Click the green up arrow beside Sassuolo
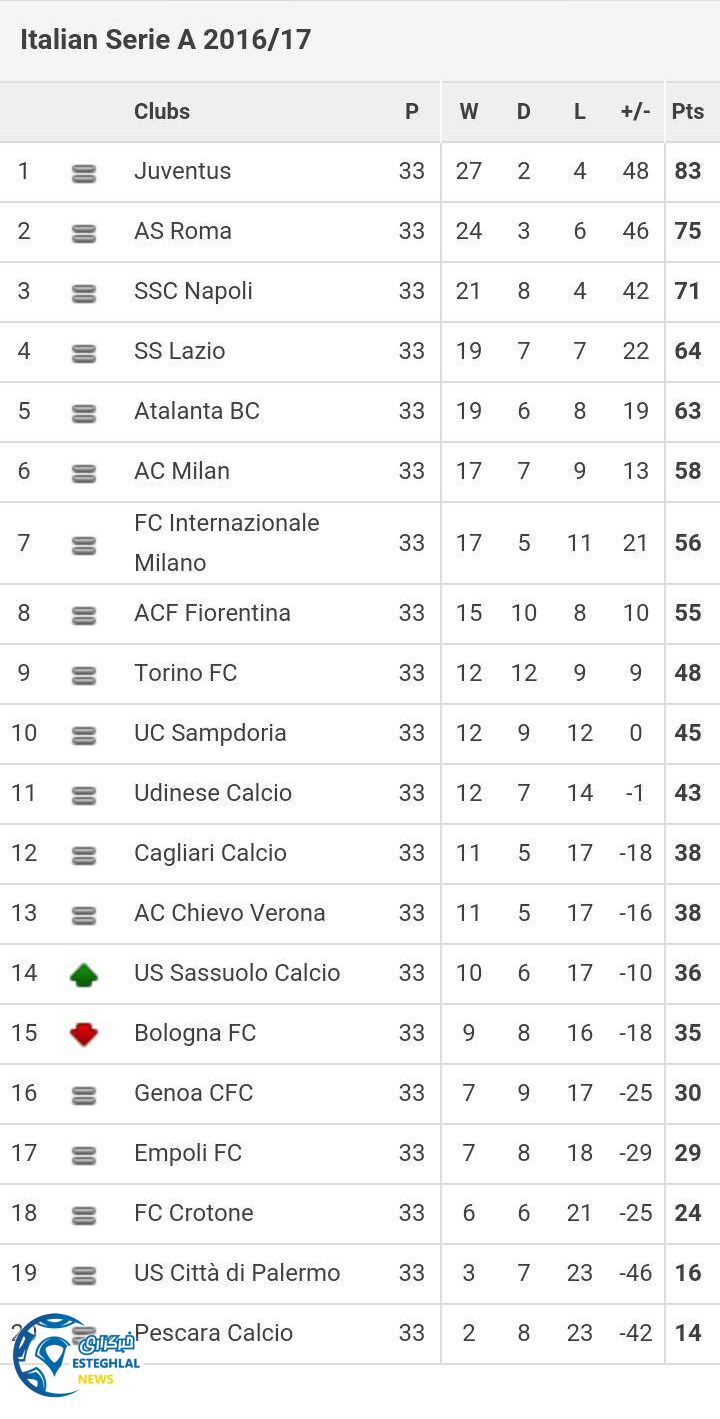The height and width of the screenshot is (1419, 720). (x=84, y=974)
